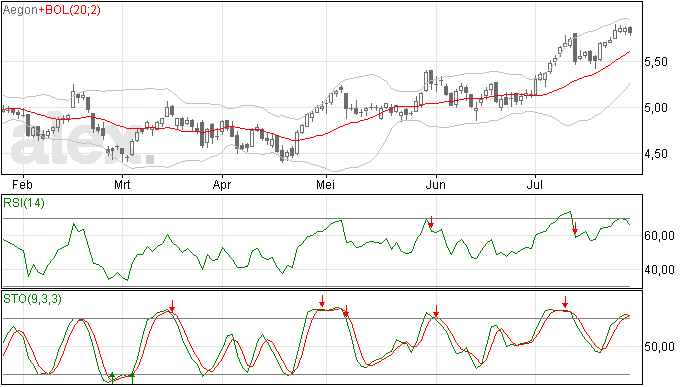Image resolution: width=690 pixels, height=387 pixels.
Task: Click the 5,50 price axis value
Action: point(656,62)
